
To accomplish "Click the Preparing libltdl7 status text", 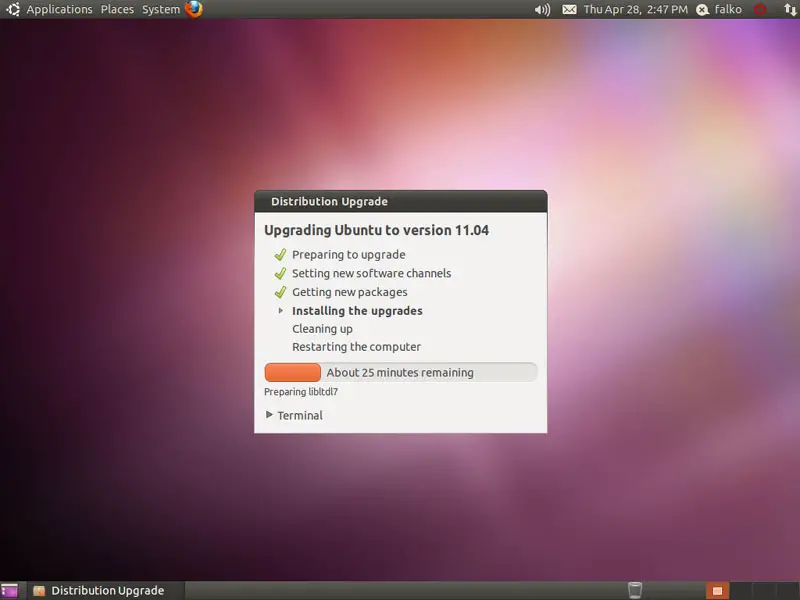I will point(301,392).
